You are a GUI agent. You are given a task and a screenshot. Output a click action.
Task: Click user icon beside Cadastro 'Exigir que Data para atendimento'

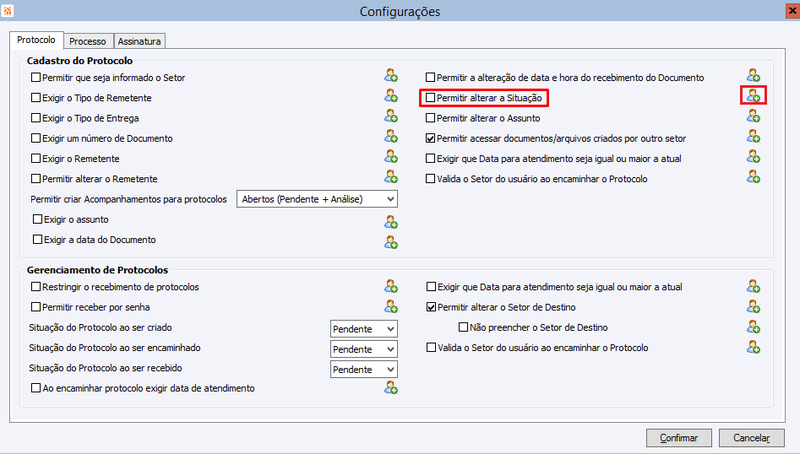pos(754,157)
